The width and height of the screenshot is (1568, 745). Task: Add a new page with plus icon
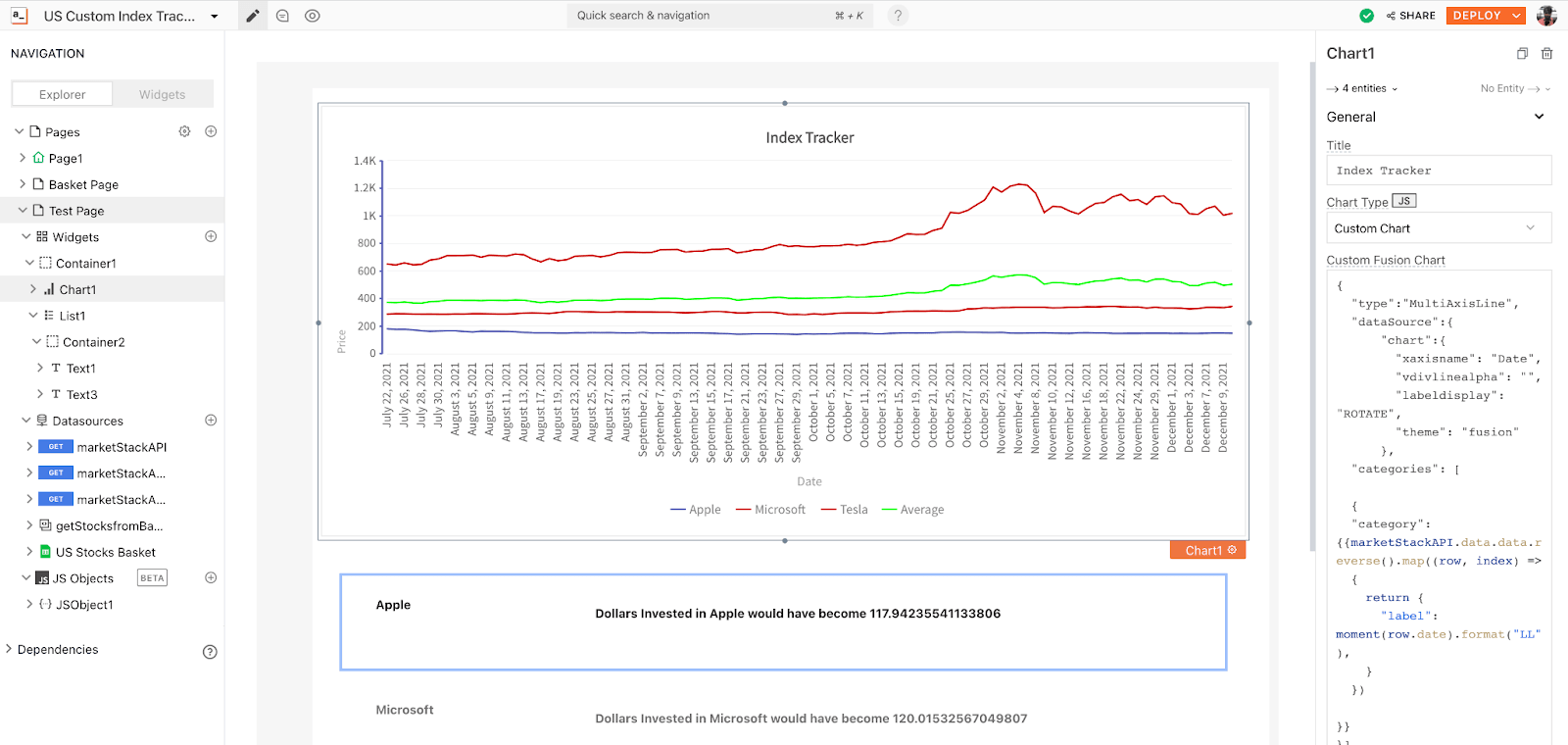click(211, 131)
